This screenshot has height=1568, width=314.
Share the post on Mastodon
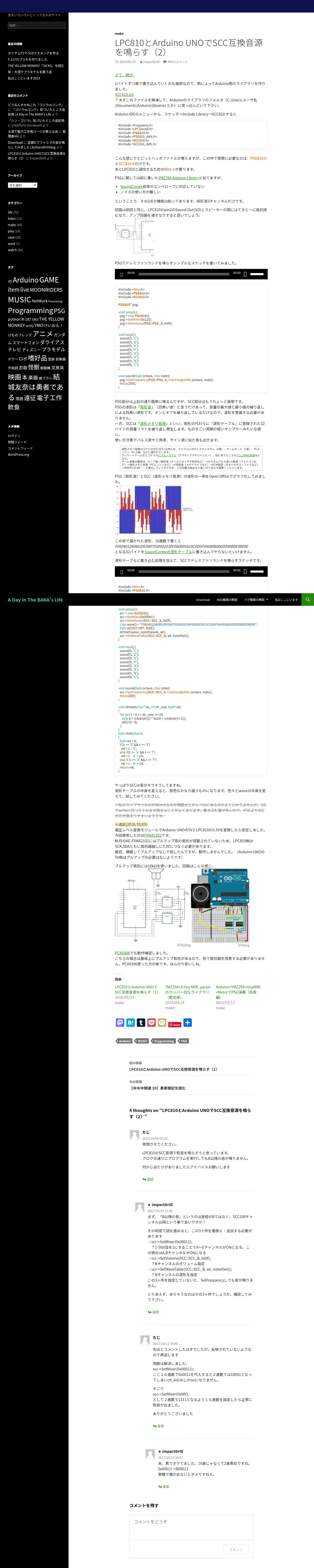click(120, 1023)
